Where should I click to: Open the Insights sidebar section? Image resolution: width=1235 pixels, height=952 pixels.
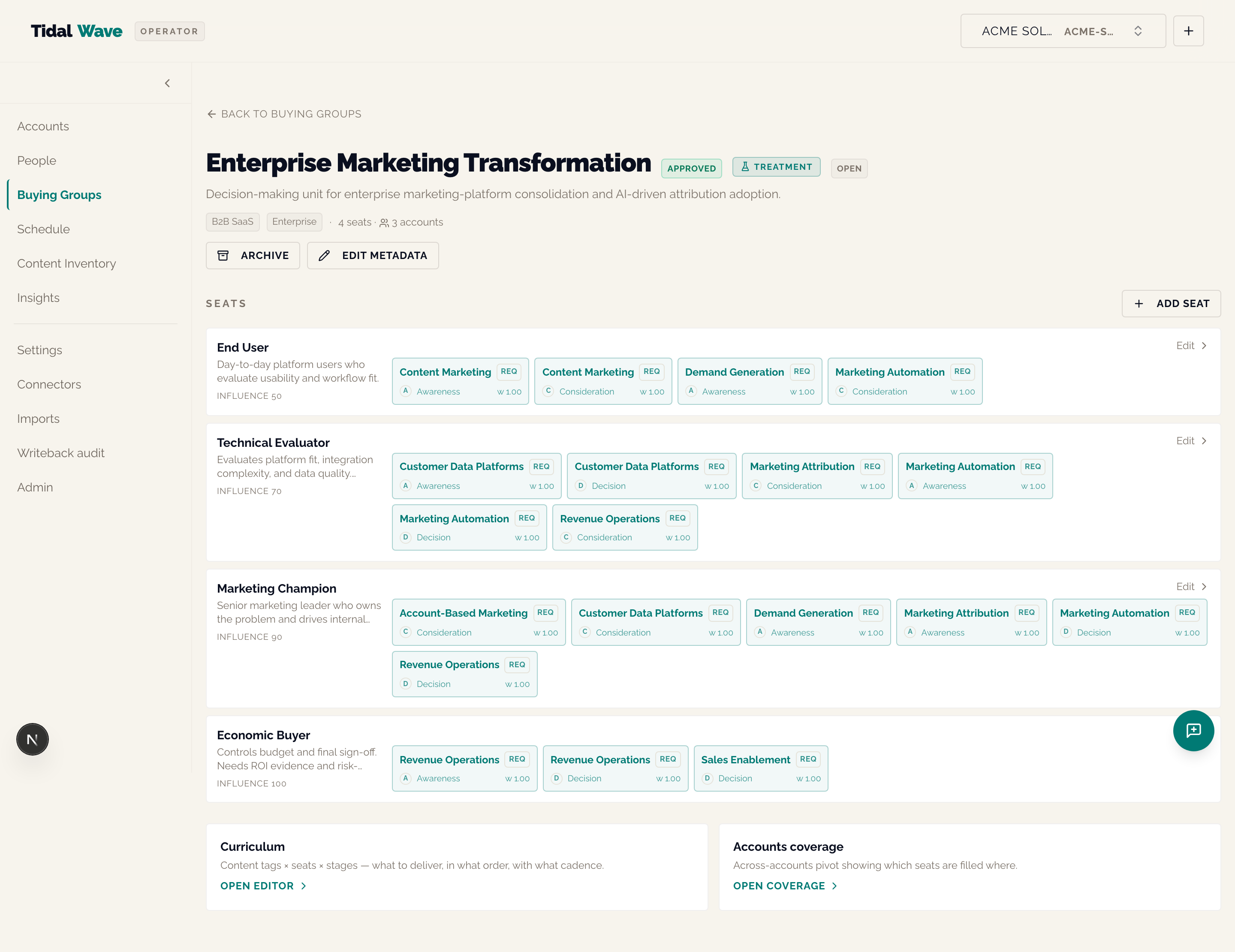tap(38, 298)
